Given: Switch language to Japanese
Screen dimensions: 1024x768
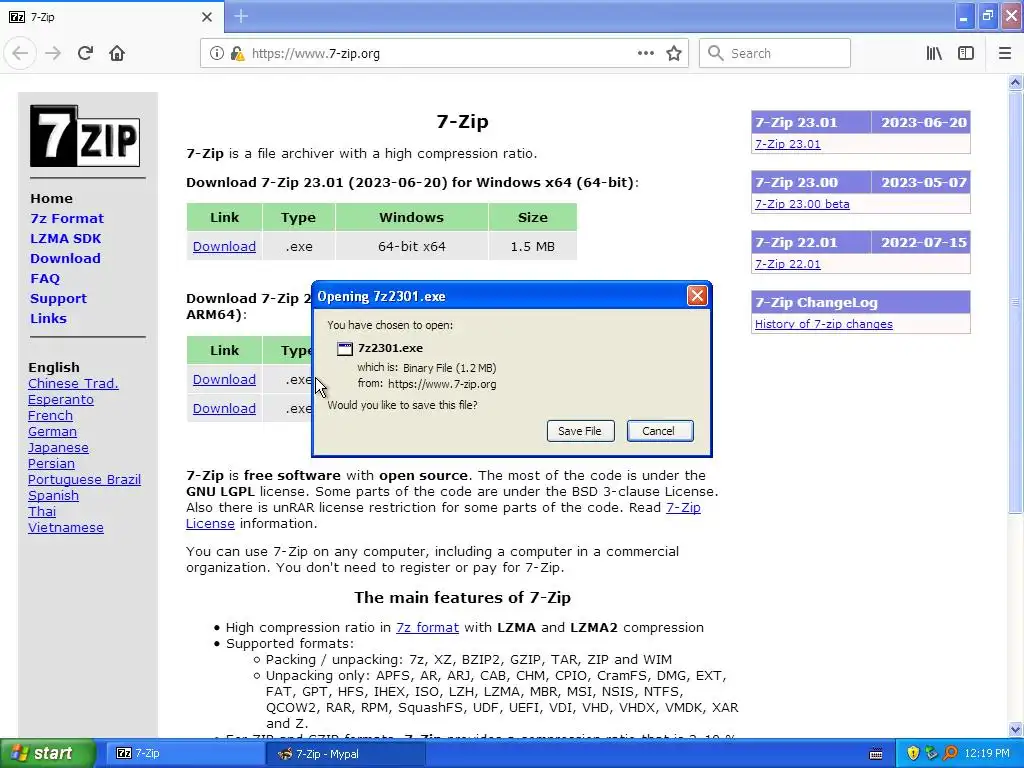Looking at the screenshot, I should pyautogui.click(x=58, y=447).
